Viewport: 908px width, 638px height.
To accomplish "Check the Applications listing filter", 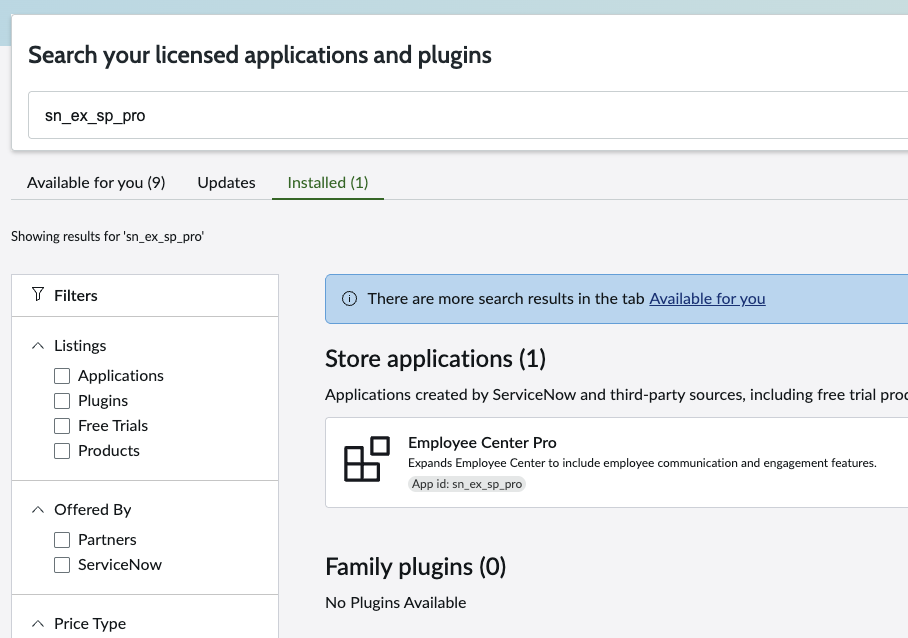I will (62, 376).
